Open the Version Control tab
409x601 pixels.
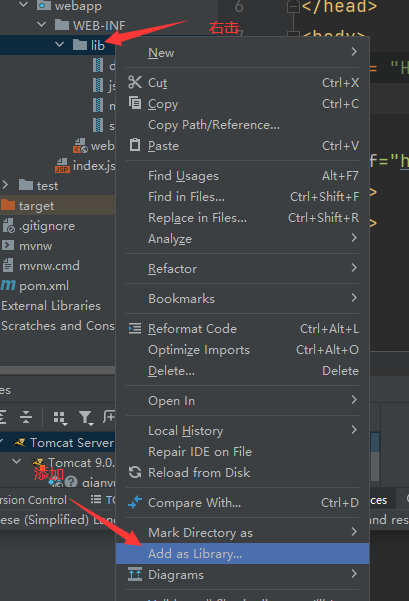tap(33, 500)
